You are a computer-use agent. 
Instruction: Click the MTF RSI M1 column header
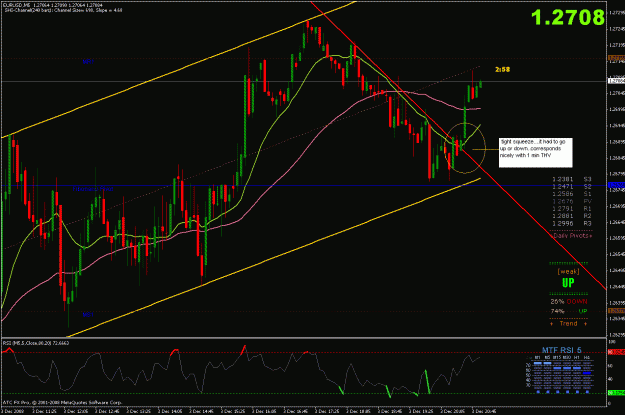tap(537, 358)
